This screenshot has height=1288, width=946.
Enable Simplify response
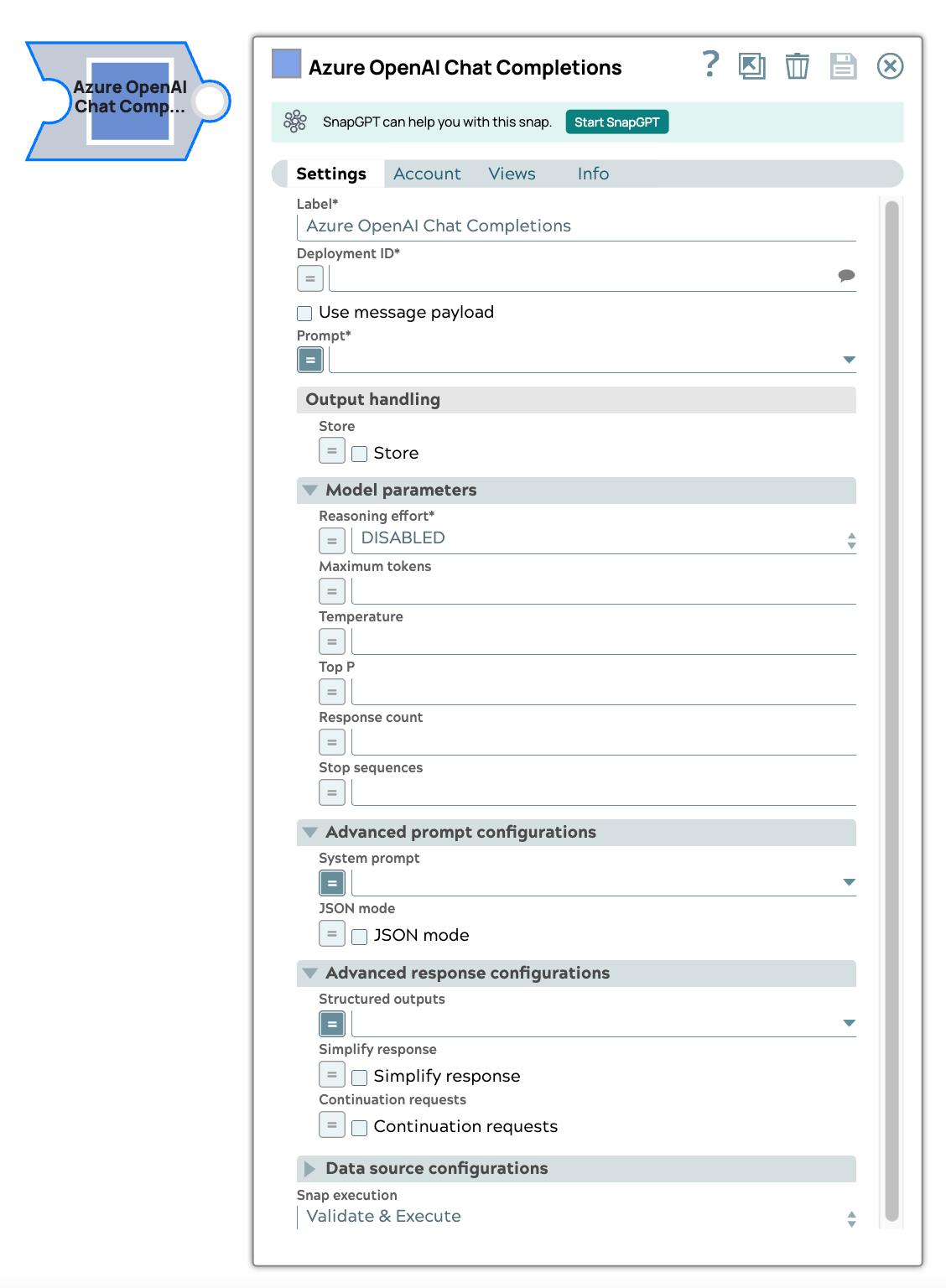(x=359, y=1076)
